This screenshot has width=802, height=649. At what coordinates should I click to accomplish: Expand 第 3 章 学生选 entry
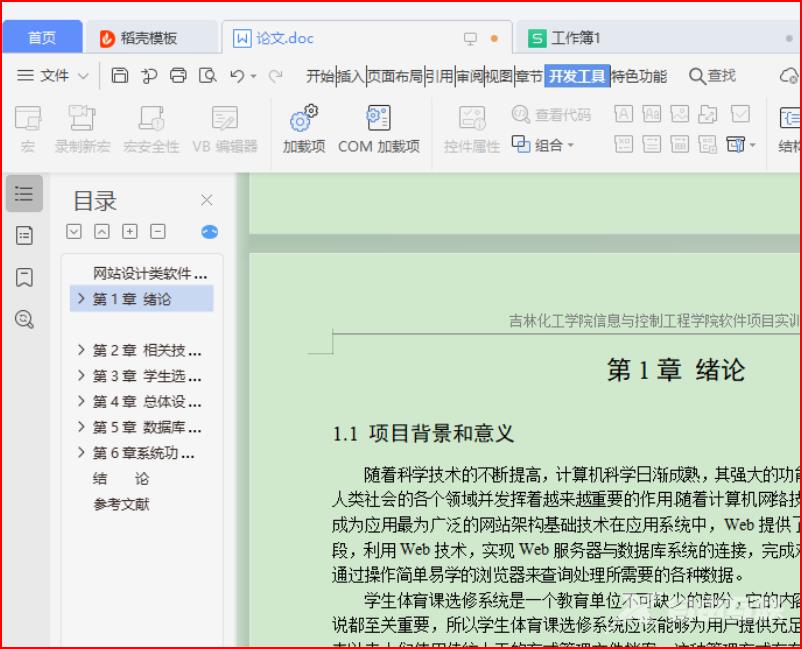click(x=81, y=375)
